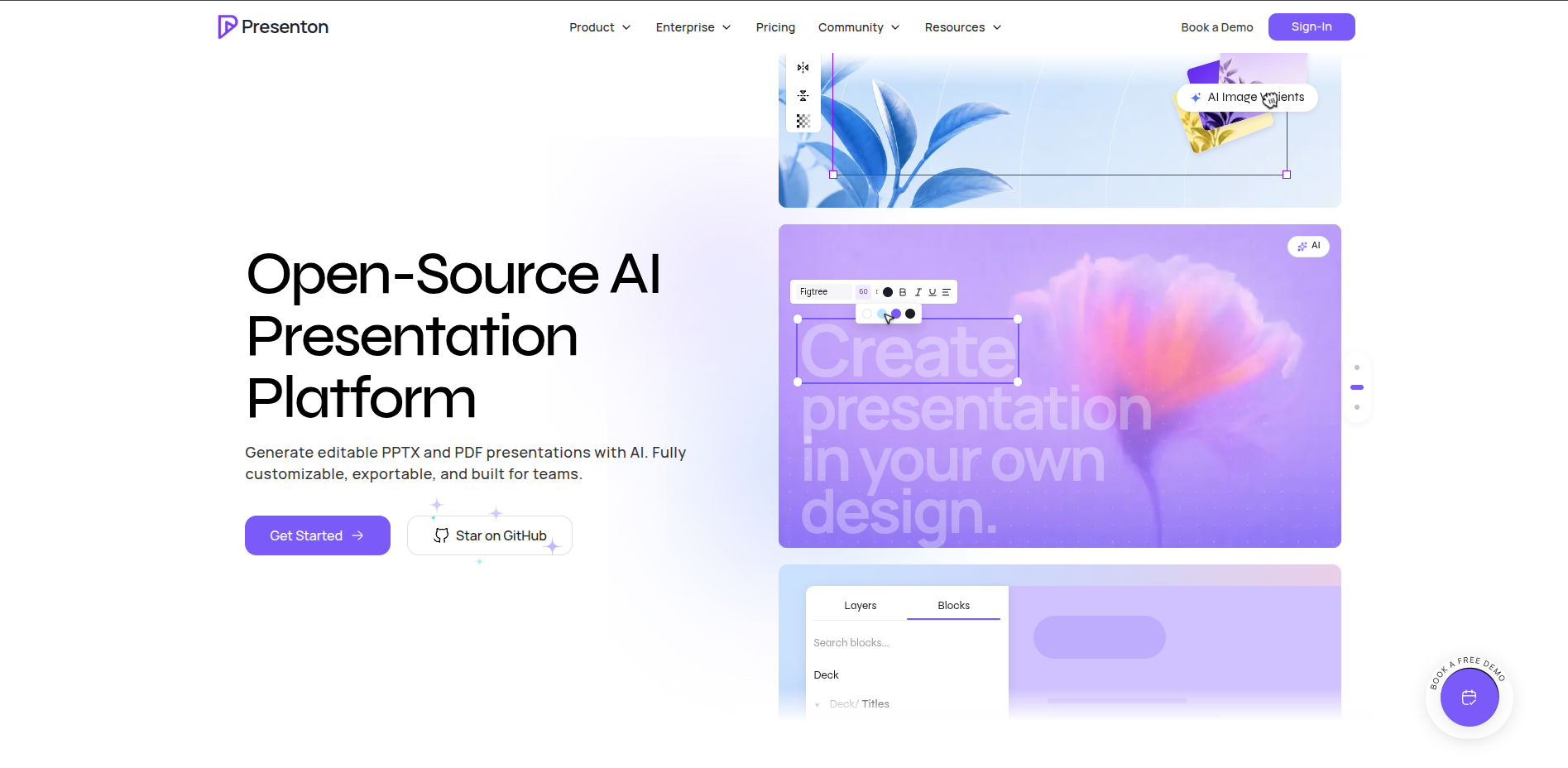Click the transparency checkerboard icon
This screenshot has width=1568, height=768.
click(803, 121)
